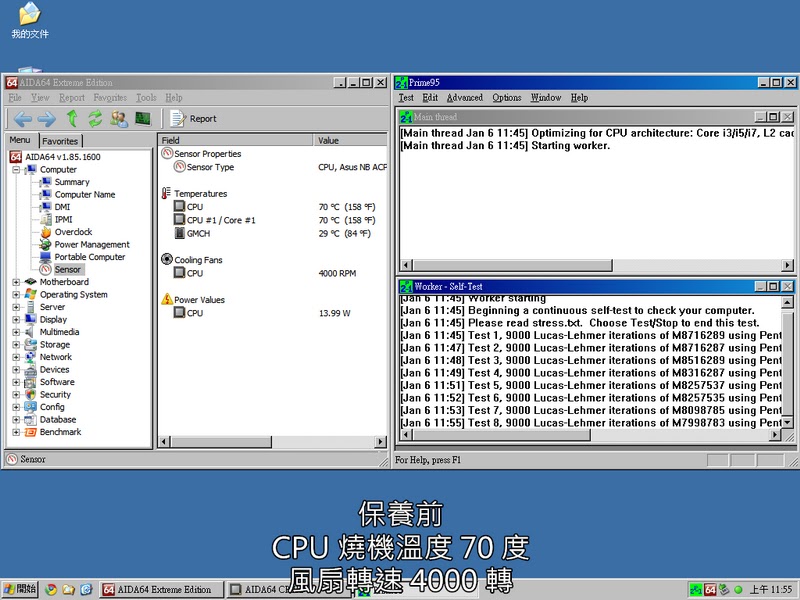
Task: Click the AIDA64 Extreme Edition taskbar button
Action: tap(161, 589)
